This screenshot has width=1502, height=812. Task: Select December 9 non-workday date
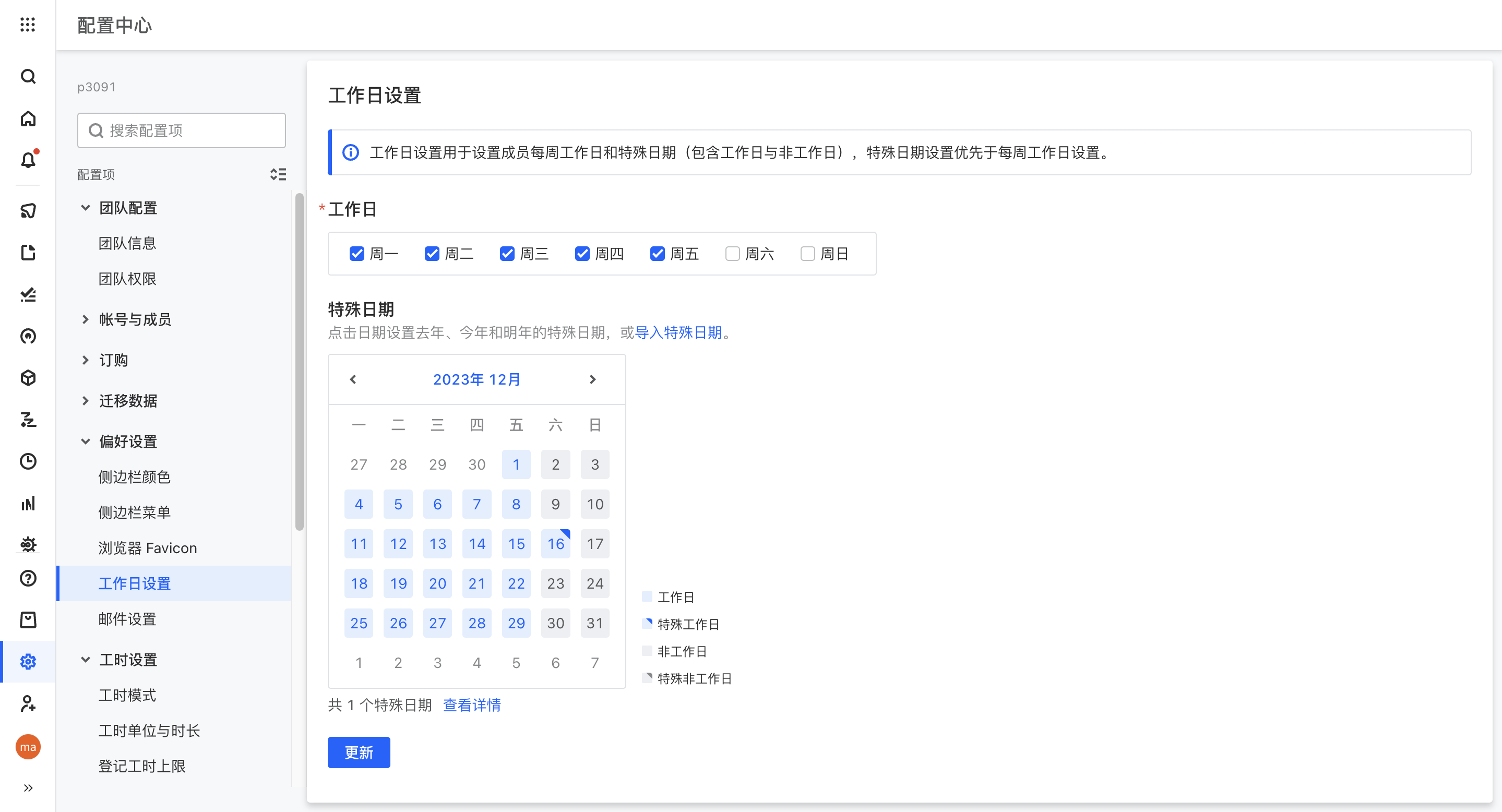(555, 504)
